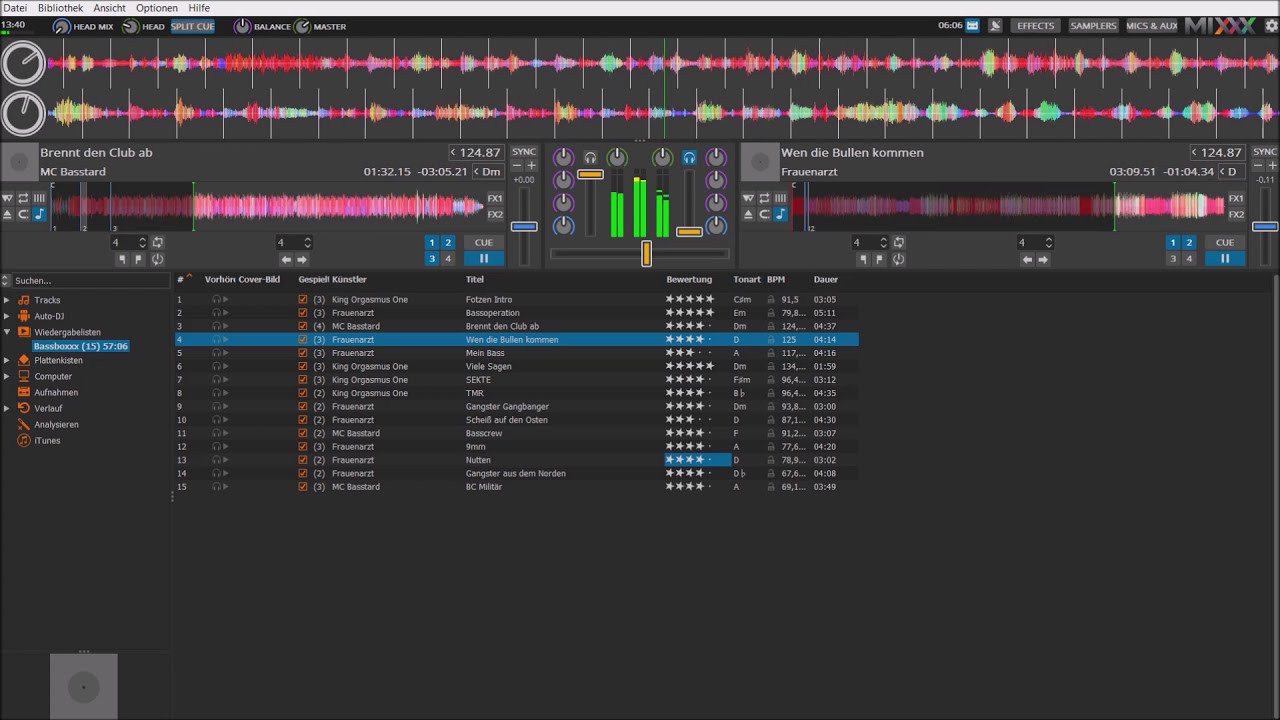This screenshot has width=1280, height=720.
Task: Expand the Auto-DJ tree item
Action: click(x=7, y=316)
